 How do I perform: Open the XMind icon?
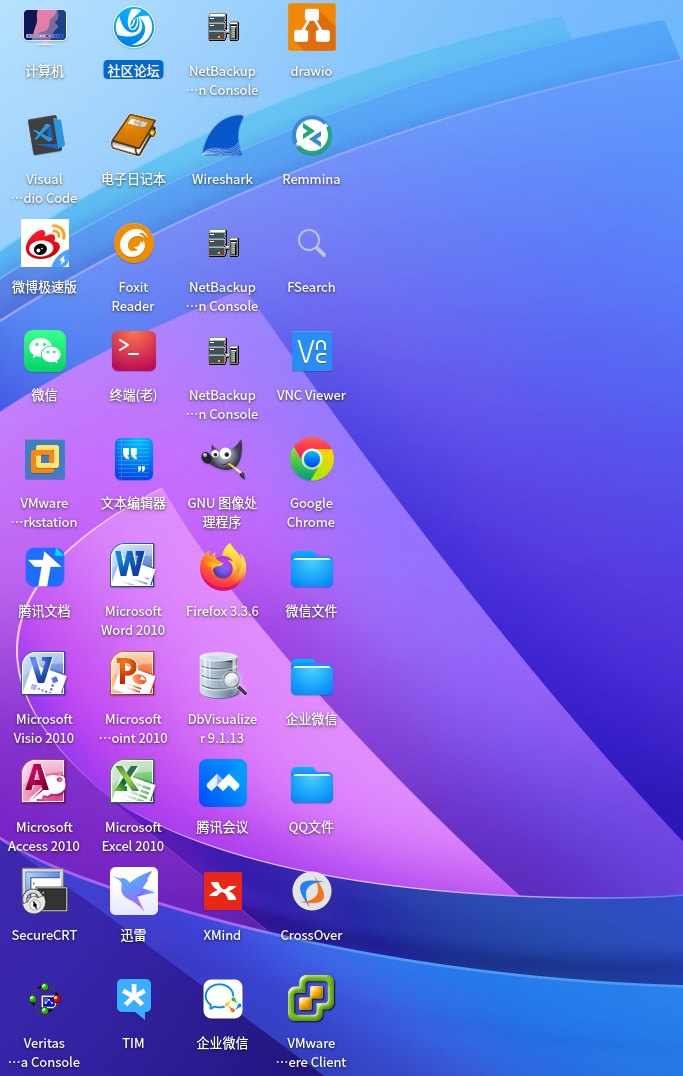tap(222, 891)
